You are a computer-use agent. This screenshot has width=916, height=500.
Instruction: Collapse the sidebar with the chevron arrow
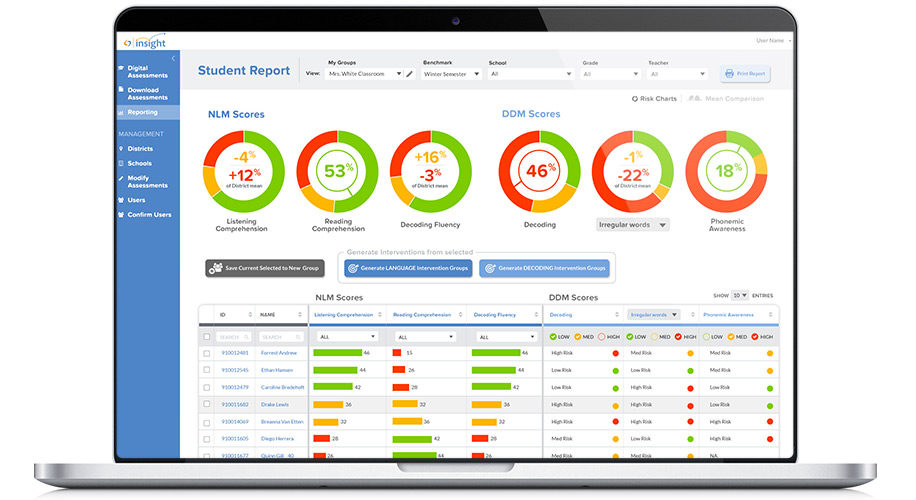pyautogui.click(x=173, y=58)
